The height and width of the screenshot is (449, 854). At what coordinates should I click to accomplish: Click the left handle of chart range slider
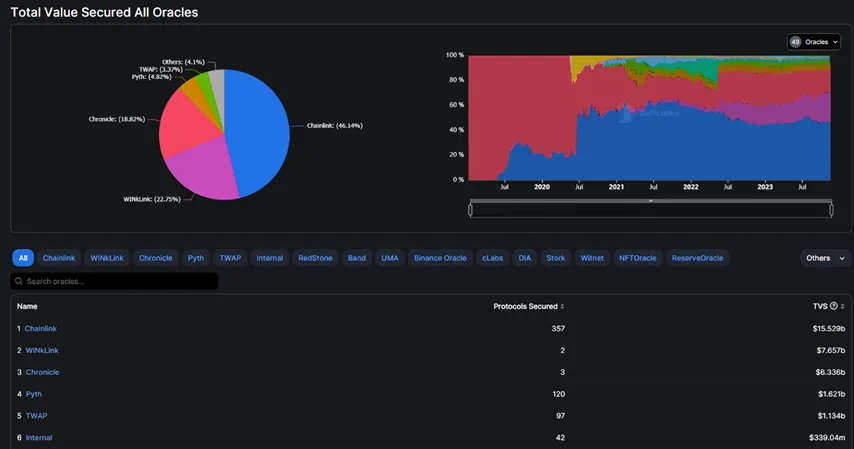[x=471, y=210]
